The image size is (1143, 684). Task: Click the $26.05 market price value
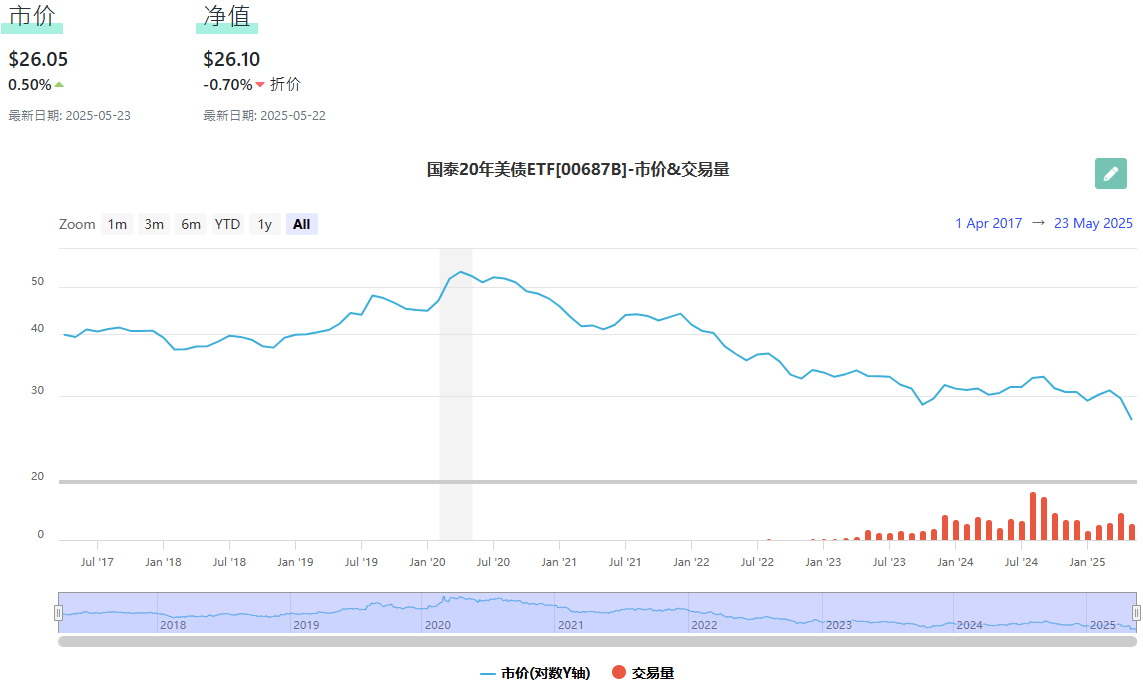(38, 59)
